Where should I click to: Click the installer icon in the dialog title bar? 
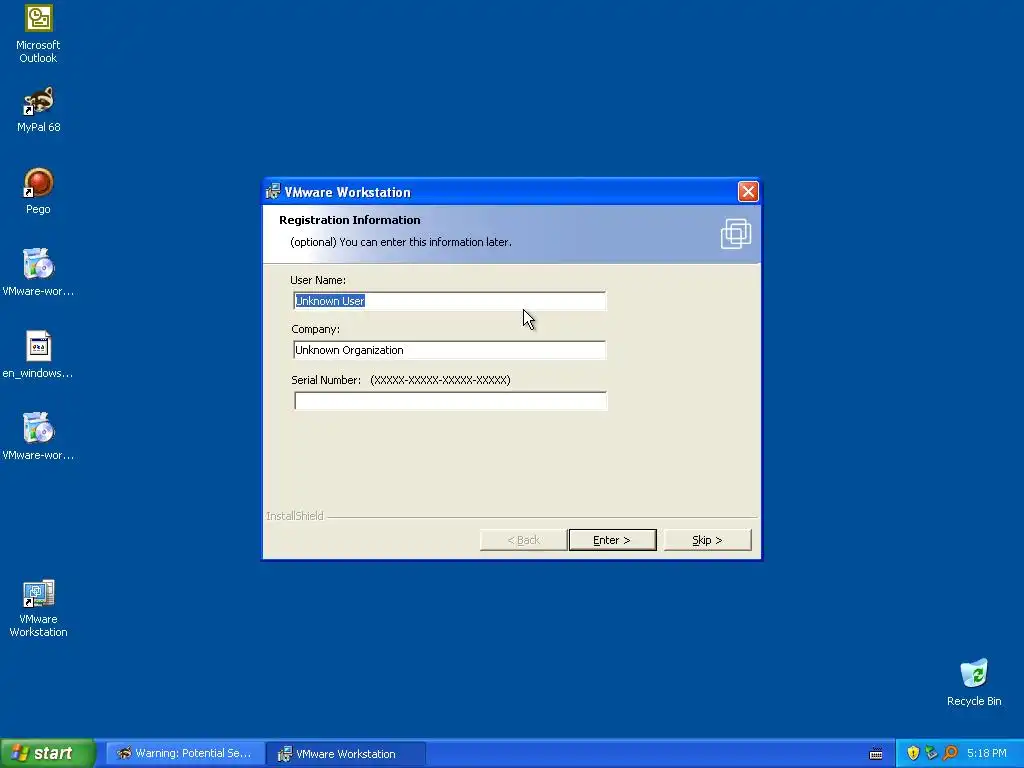pyautogui.click(x=273, y=191)
